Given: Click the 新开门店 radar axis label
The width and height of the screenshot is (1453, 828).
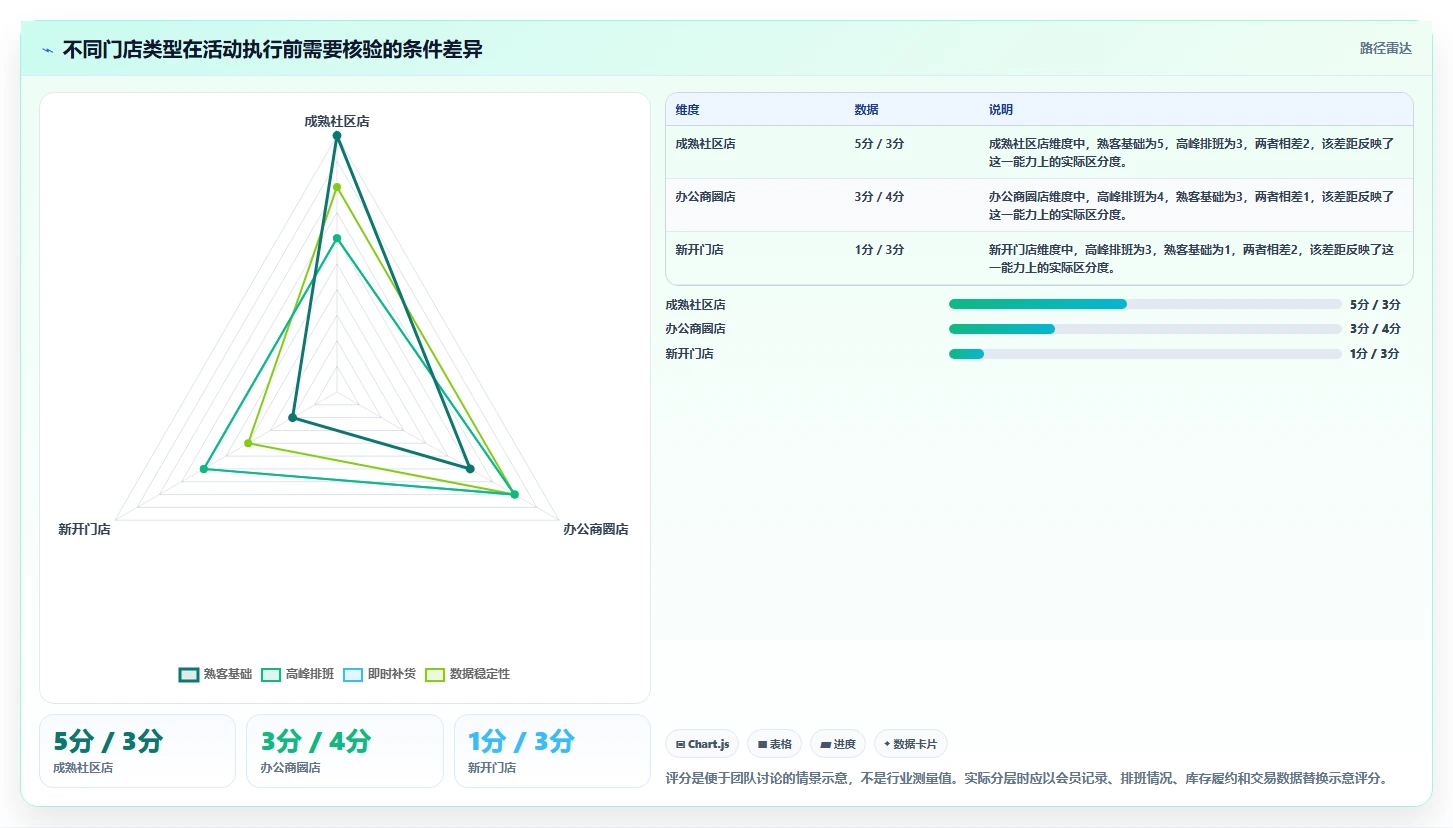Looking at the screenshot, I should [x=84, y=529].
